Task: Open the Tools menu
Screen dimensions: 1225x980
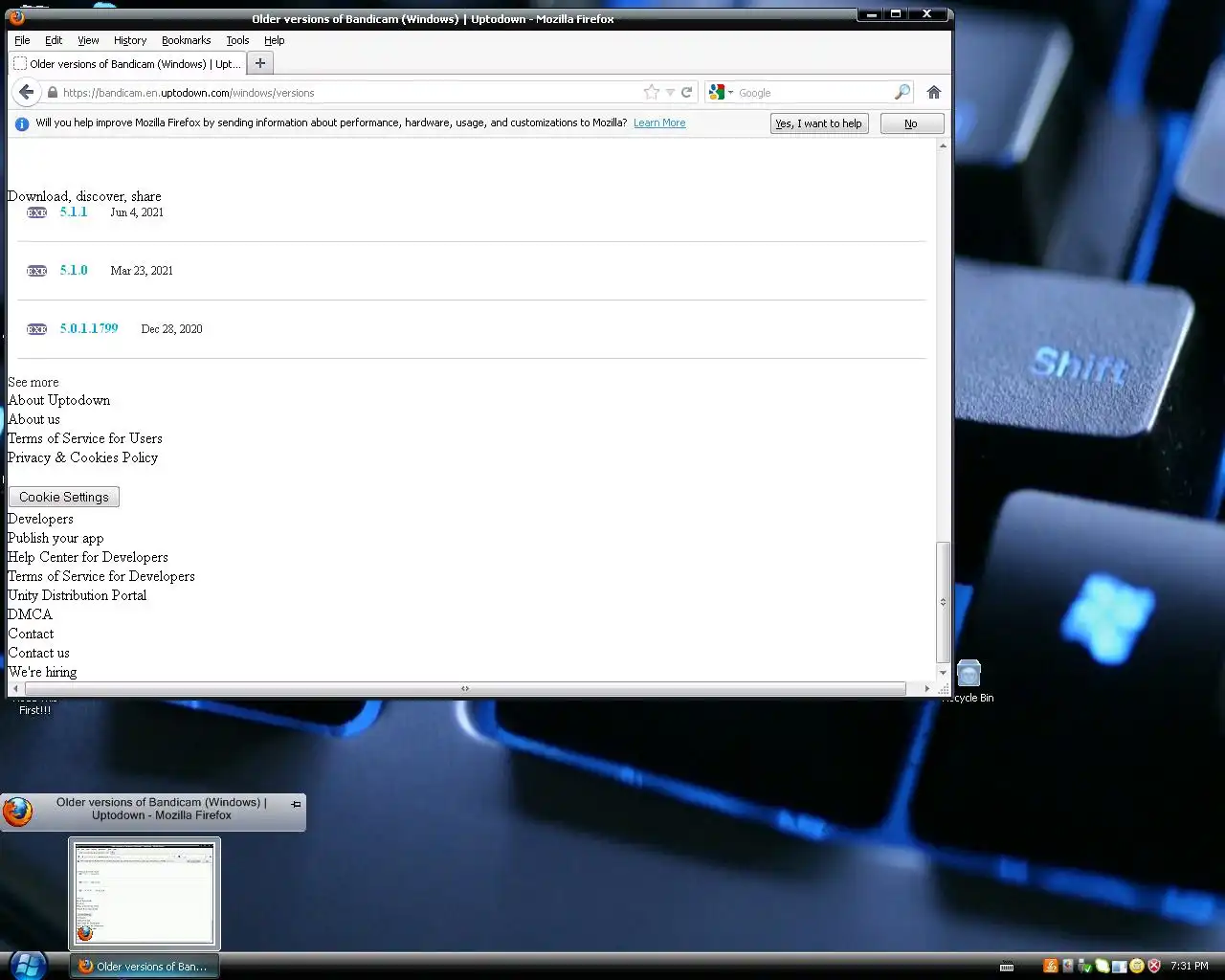Action: click(237, 40)
